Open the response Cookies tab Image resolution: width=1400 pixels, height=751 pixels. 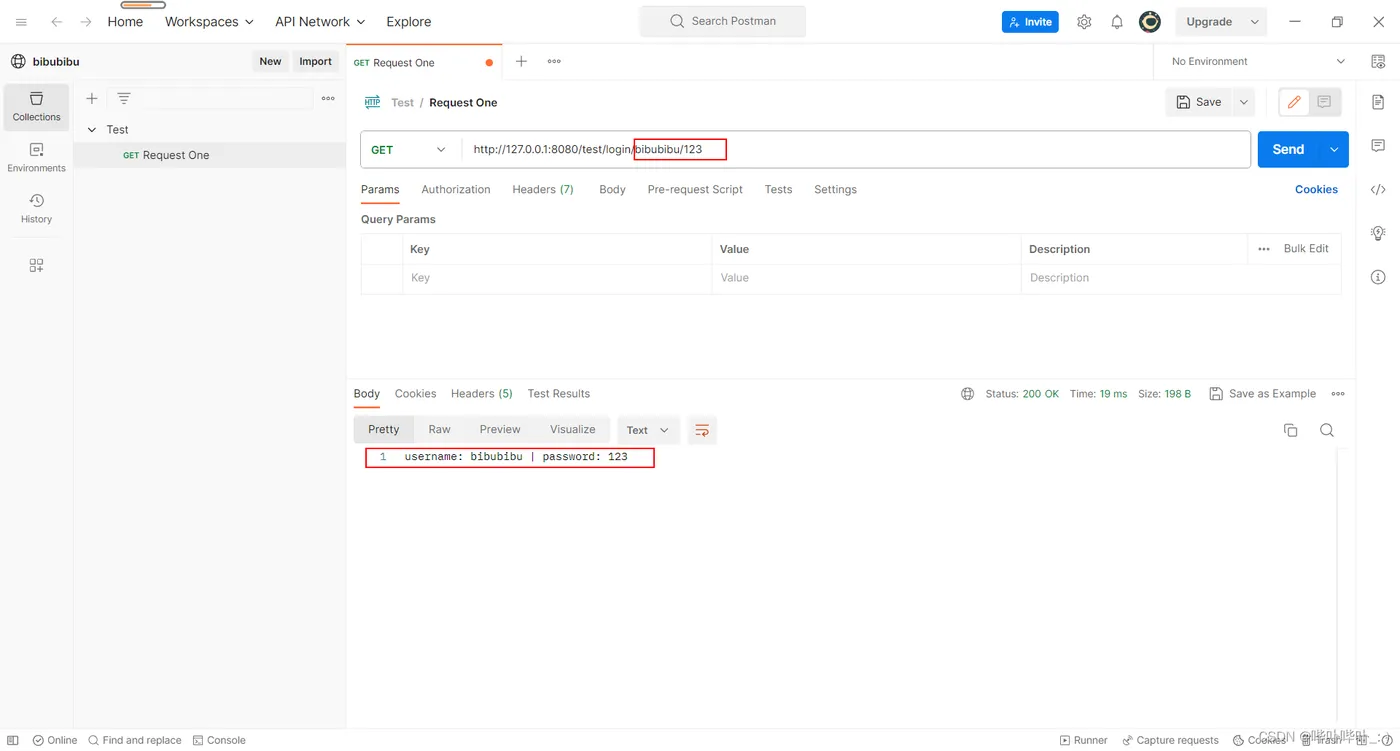coord(415,394)
